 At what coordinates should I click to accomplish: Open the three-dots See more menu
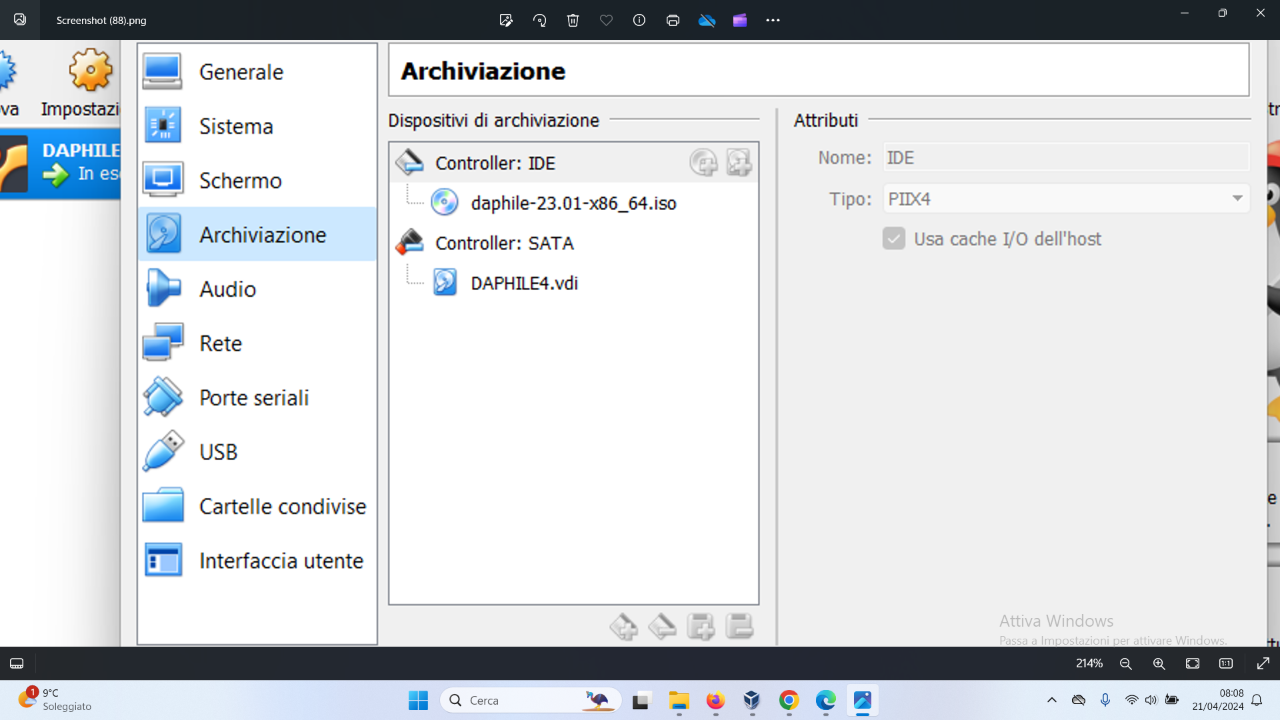(x=773, y=20)
